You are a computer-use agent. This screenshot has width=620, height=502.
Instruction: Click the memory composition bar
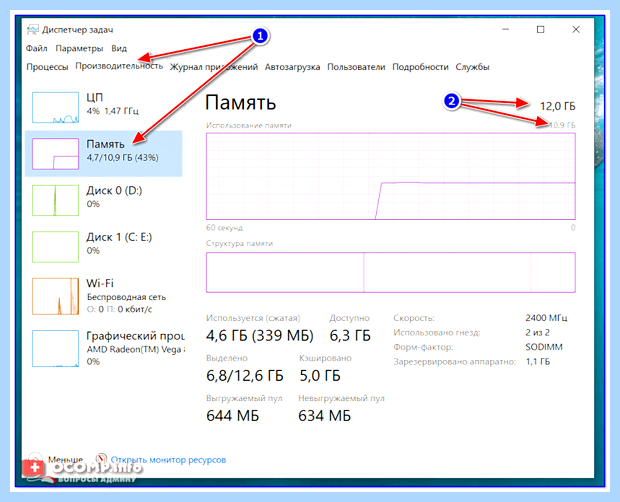[391, 272]
